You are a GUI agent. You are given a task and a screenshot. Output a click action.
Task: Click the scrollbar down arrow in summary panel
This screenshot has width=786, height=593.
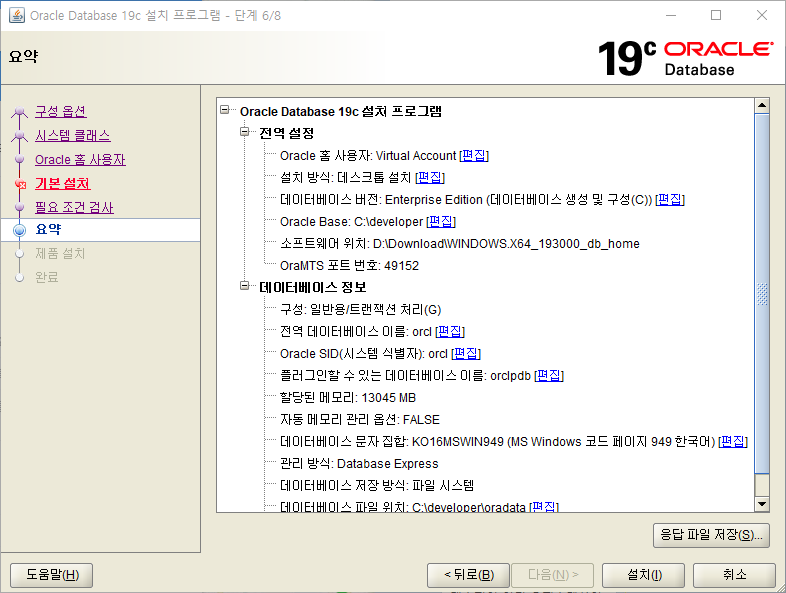point(762,504)
